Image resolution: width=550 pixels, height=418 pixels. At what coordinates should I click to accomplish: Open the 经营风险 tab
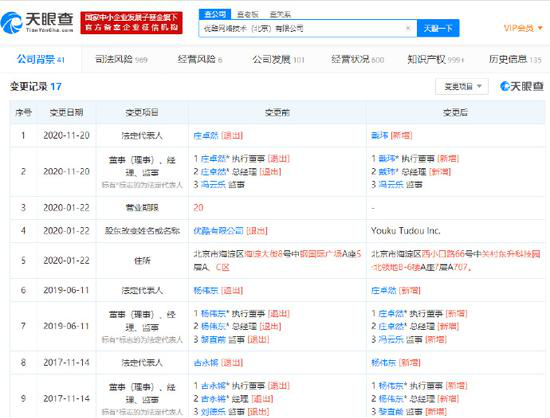coord(200,59)
